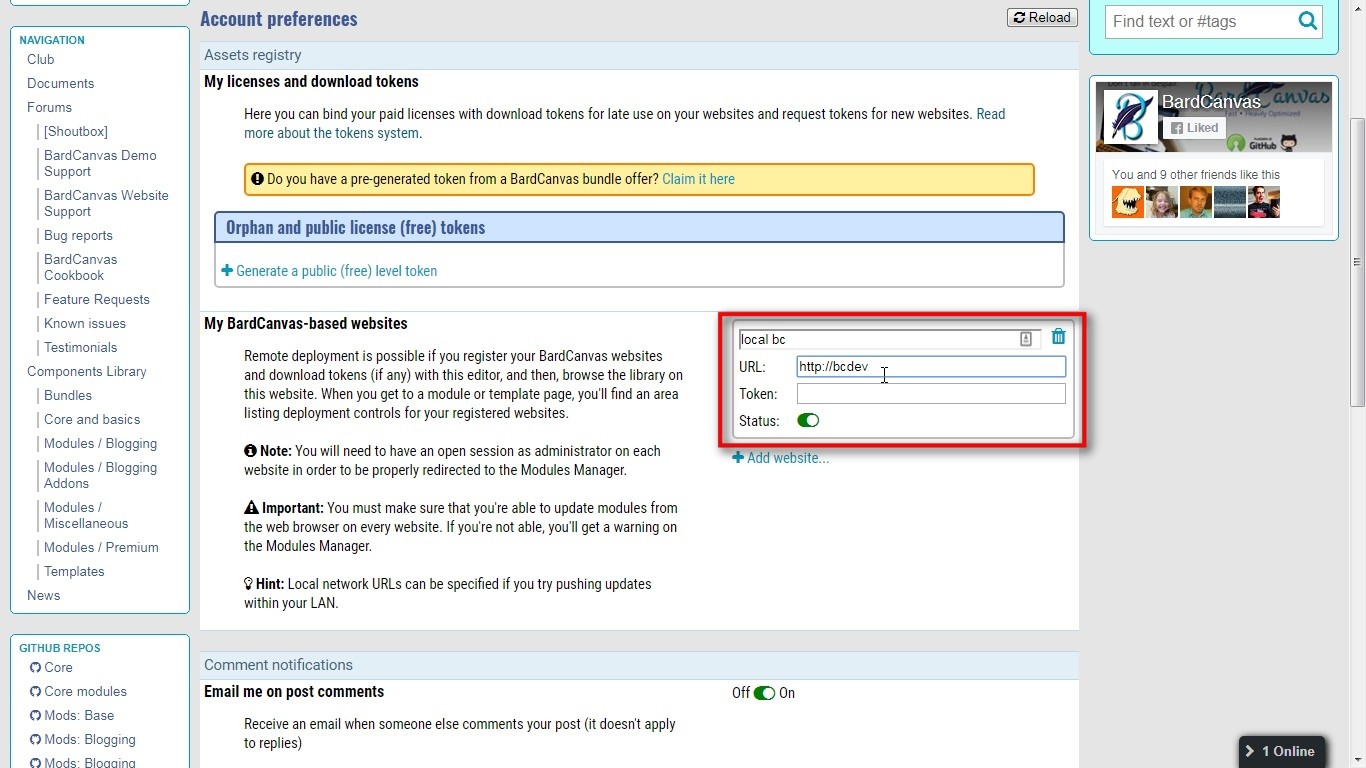Click the website Token input field

pos(931,394)
